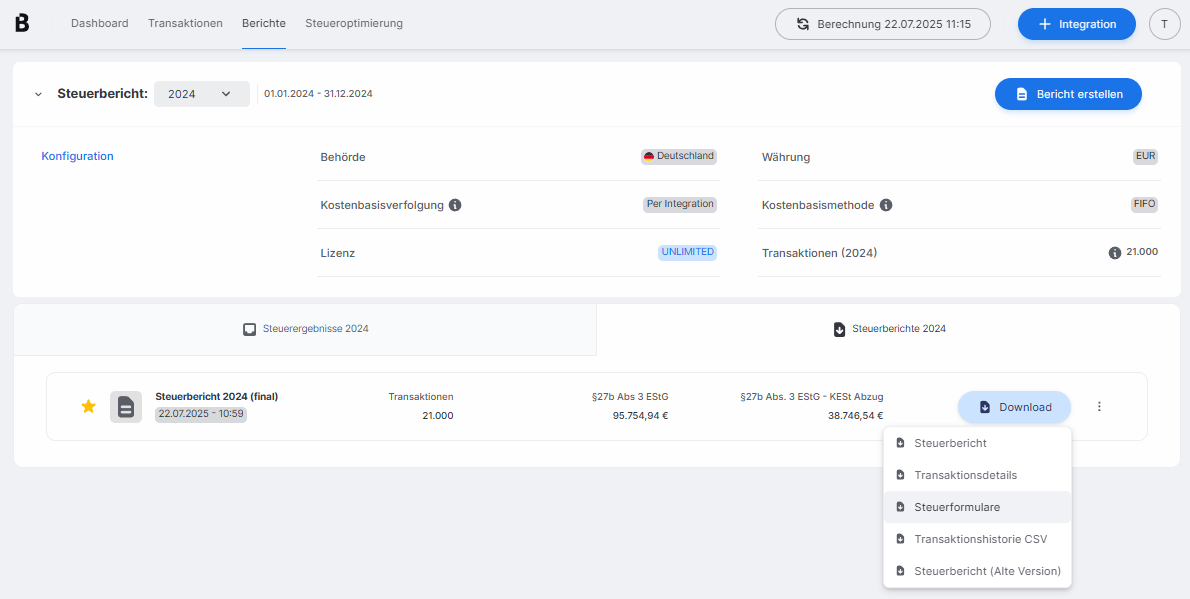Viewport: 1190px width, 599px height.
Task: Click the yellow favorite star icon
Action: 88,406
